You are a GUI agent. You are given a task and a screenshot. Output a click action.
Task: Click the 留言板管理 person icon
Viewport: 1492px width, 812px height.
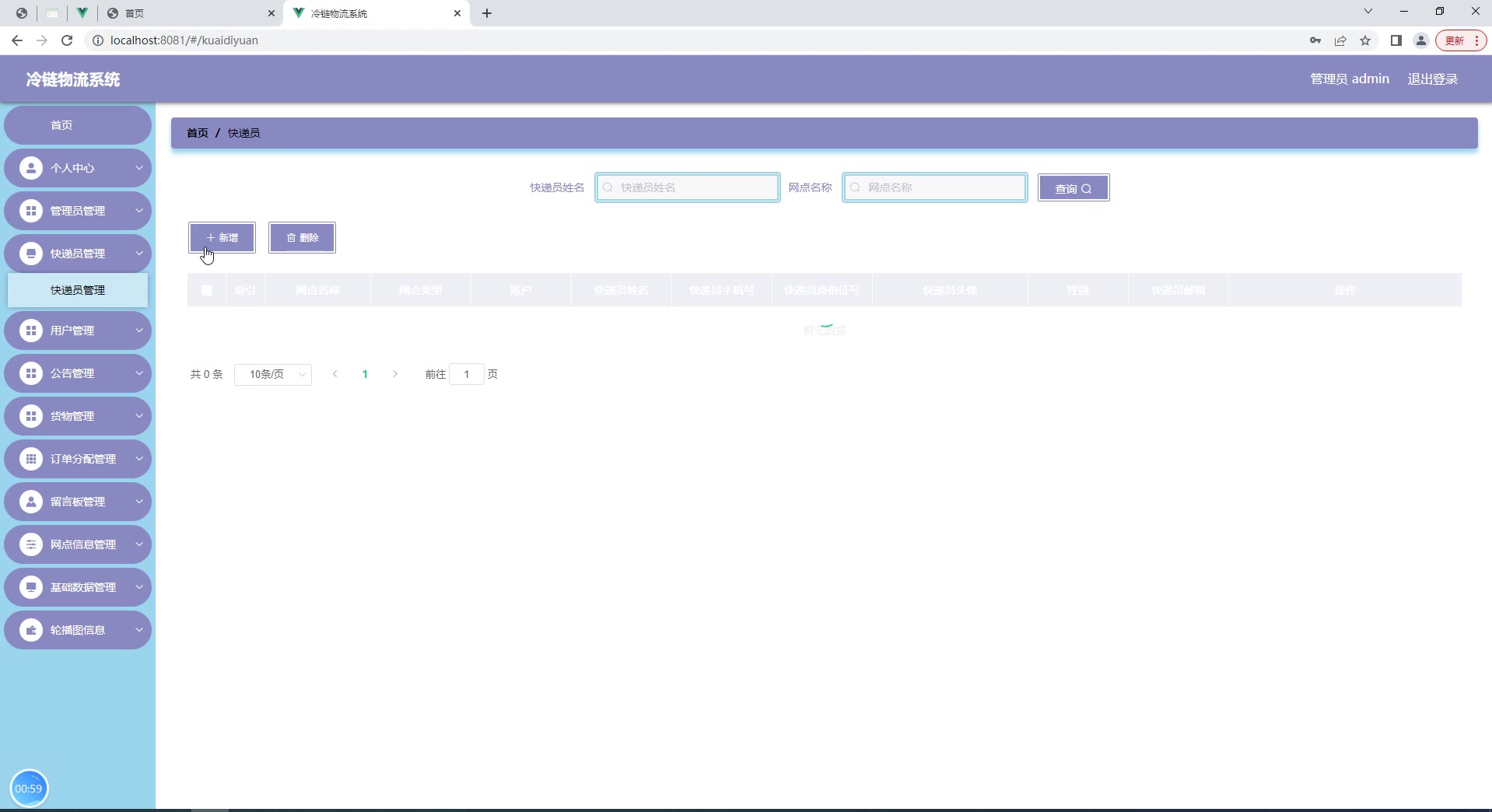coord(31,502)
